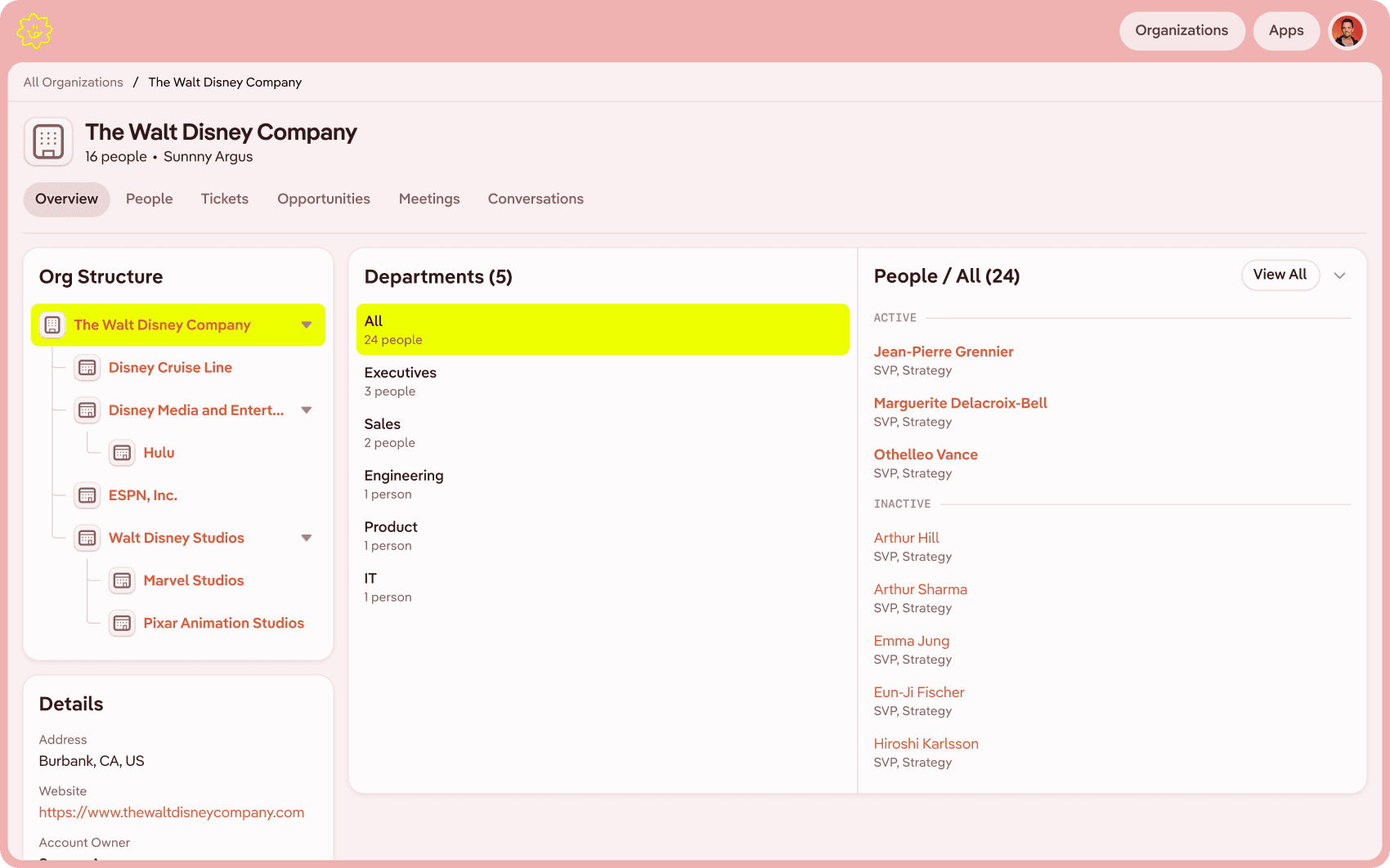Screen dimensions: 1390x868
Task: Click the Pixar Animation Studios icon
Action: pyautogui.click(x=122, y=623)
